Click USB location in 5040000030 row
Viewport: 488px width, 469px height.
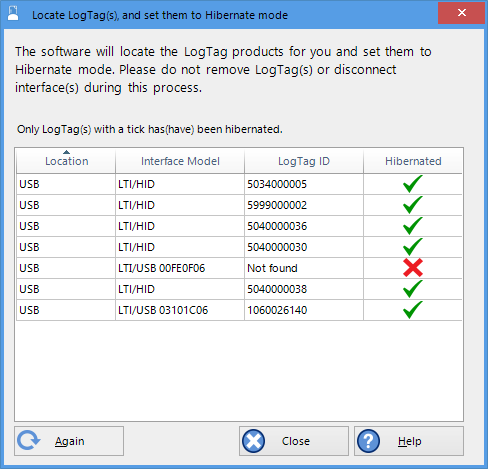(66, 247)
